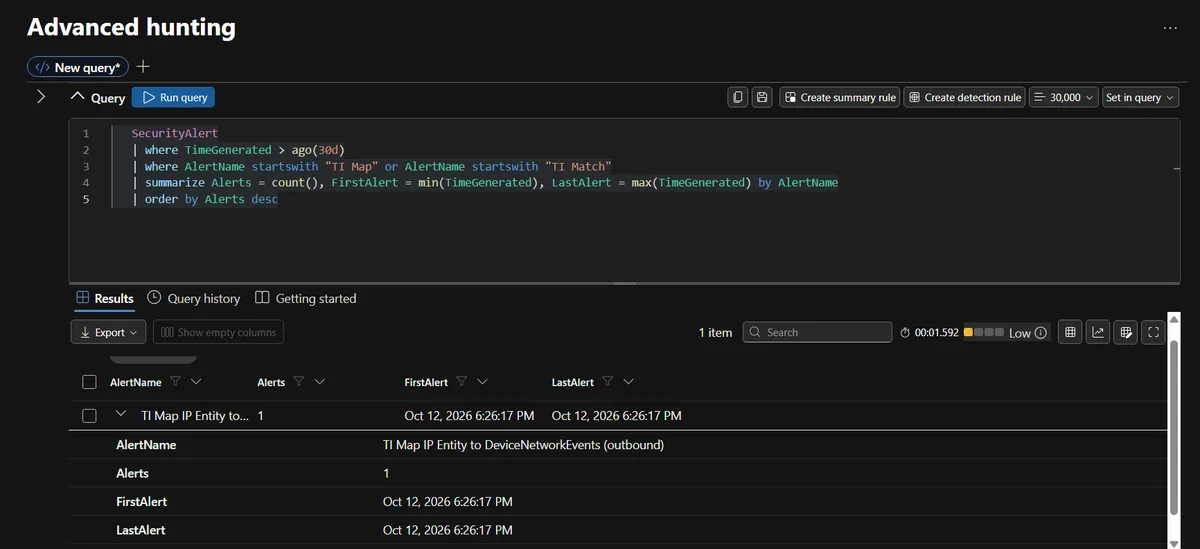Sort by the AlertName column header

coord(135,382)
